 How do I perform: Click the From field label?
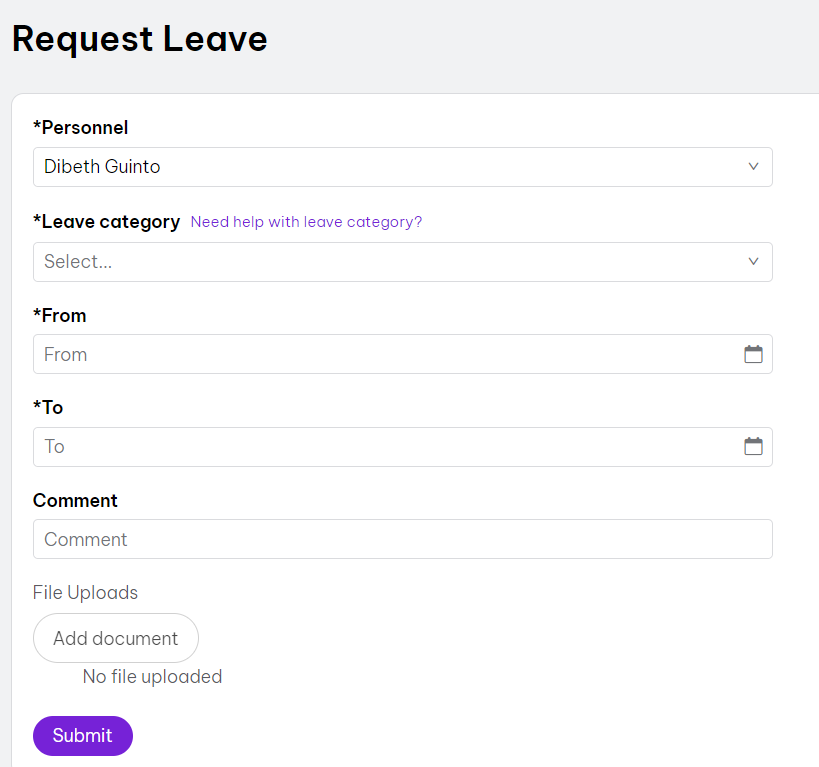click(x=60, y=315)
